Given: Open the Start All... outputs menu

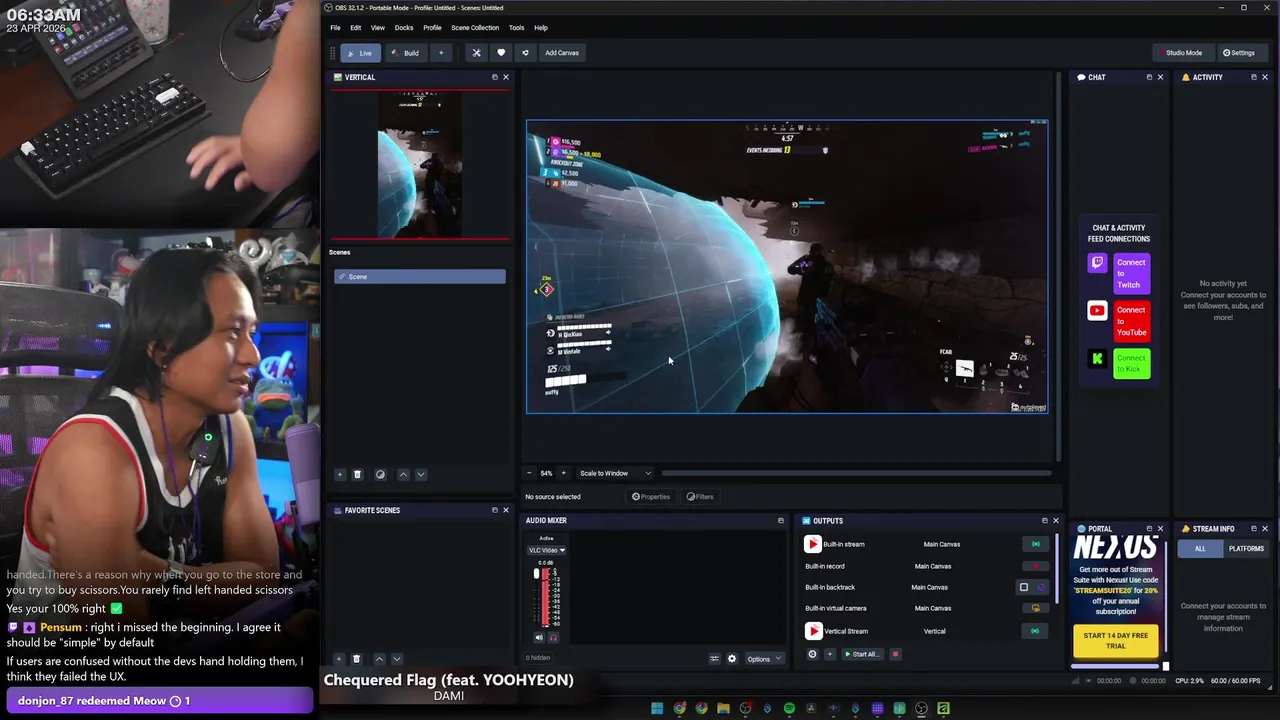Looking at the screenshot, I should tap(862, 654).
